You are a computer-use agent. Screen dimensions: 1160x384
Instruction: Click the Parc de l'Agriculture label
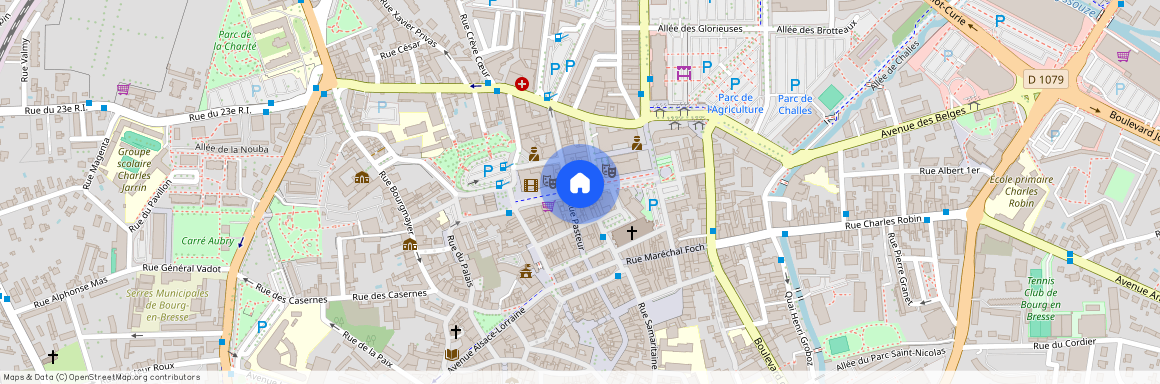(x=735, y=104)
